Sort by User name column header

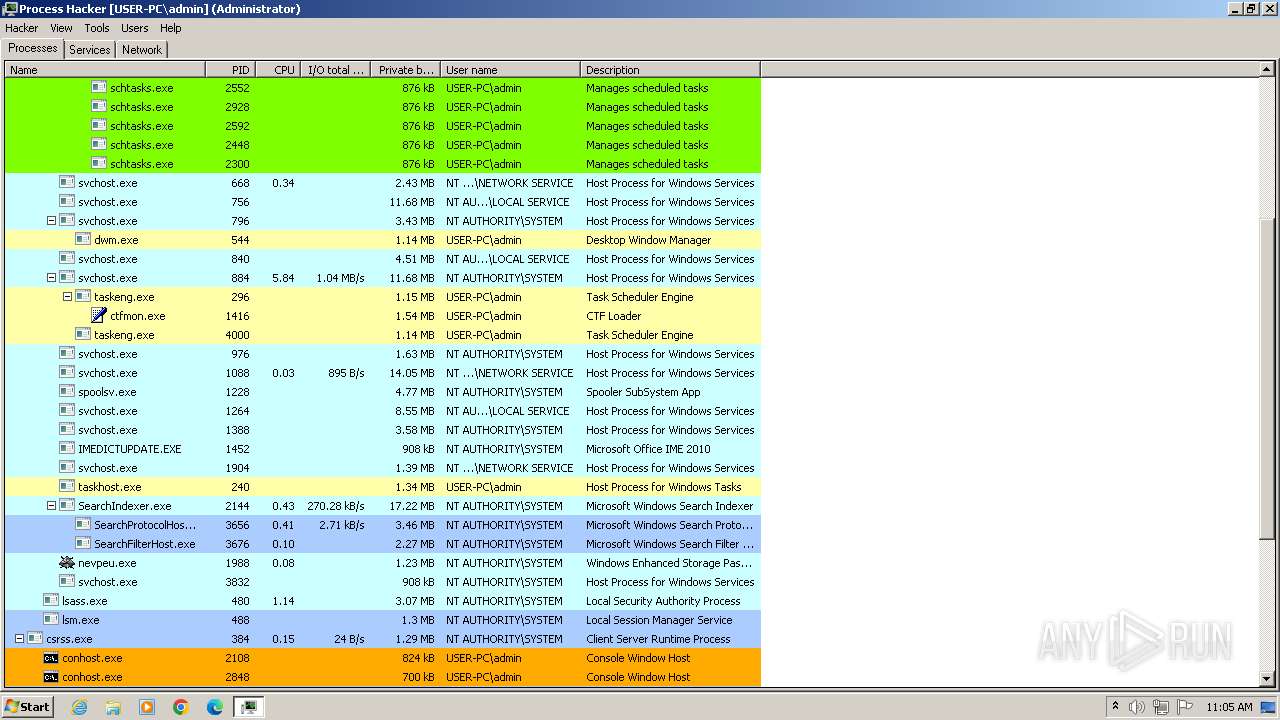coord(510,70)
